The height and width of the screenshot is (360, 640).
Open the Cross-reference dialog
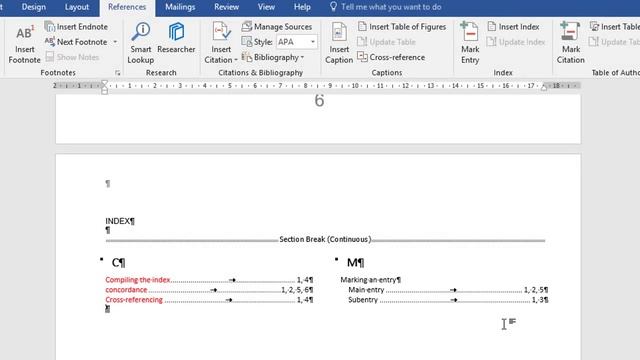tap(391, 58)
